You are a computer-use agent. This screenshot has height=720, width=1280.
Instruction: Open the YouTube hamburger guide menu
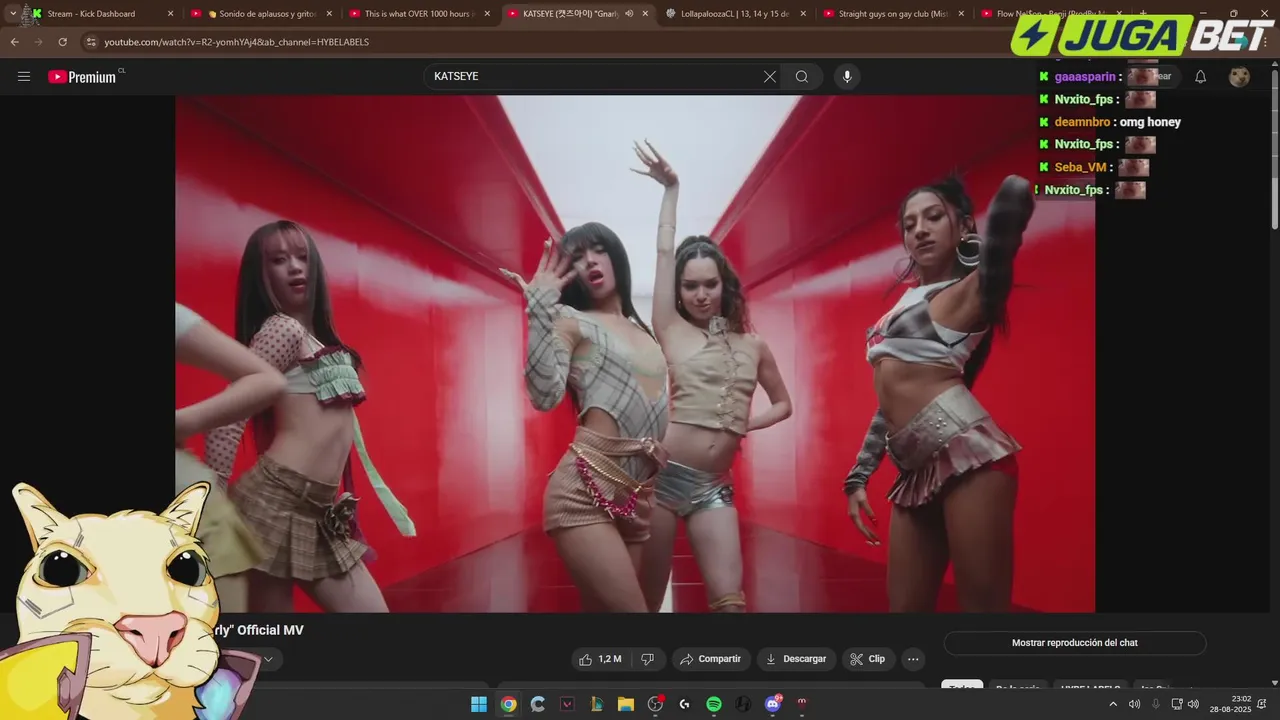click(x=24, y=76)
